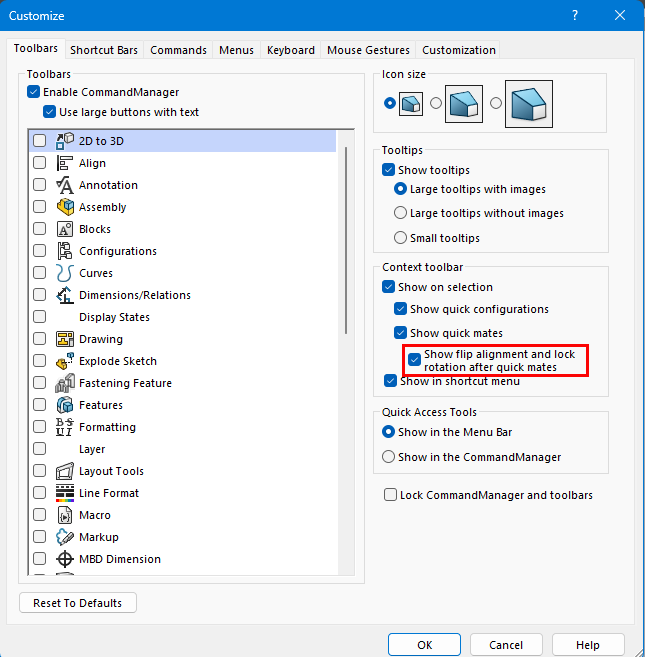Image resolution: width=645 pixels, height=657 pixels.
Task: Click the Layout Tools icon
Action: coord(65,471)
